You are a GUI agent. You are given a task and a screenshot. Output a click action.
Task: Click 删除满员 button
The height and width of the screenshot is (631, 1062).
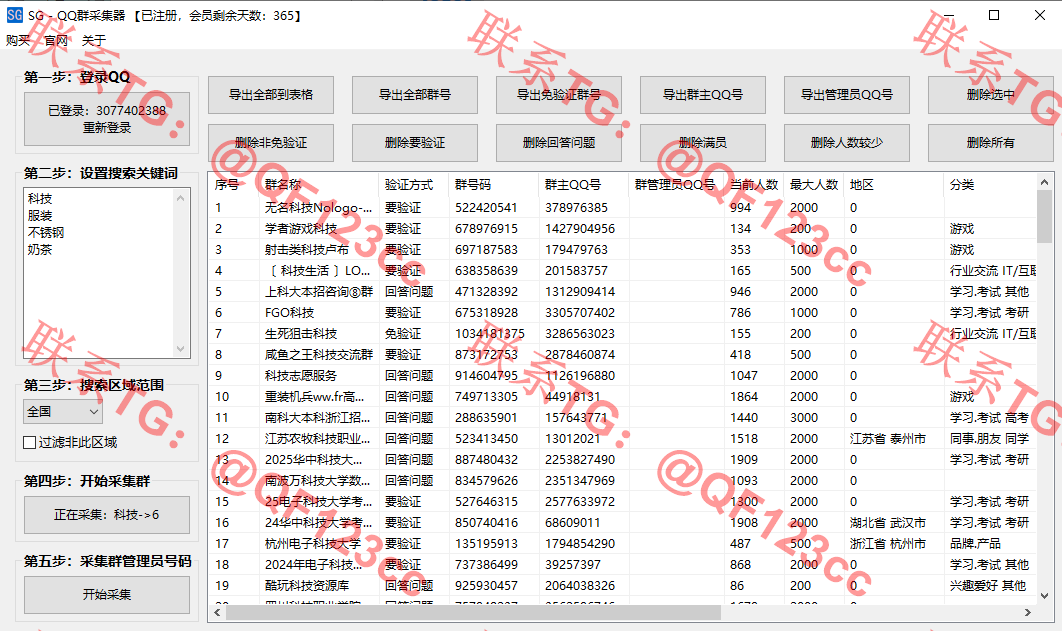(x=703, y=143)
